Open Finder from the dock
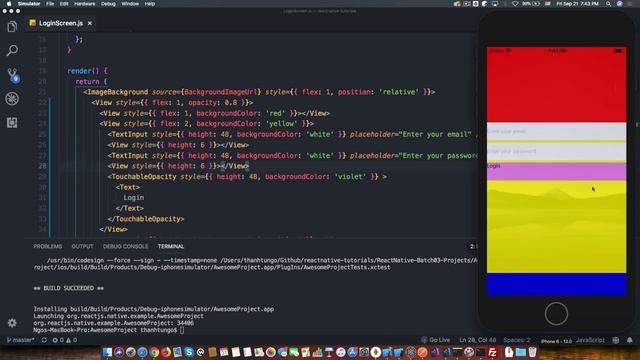Screen dimensions: 640x360 click(x=107, y=352)
